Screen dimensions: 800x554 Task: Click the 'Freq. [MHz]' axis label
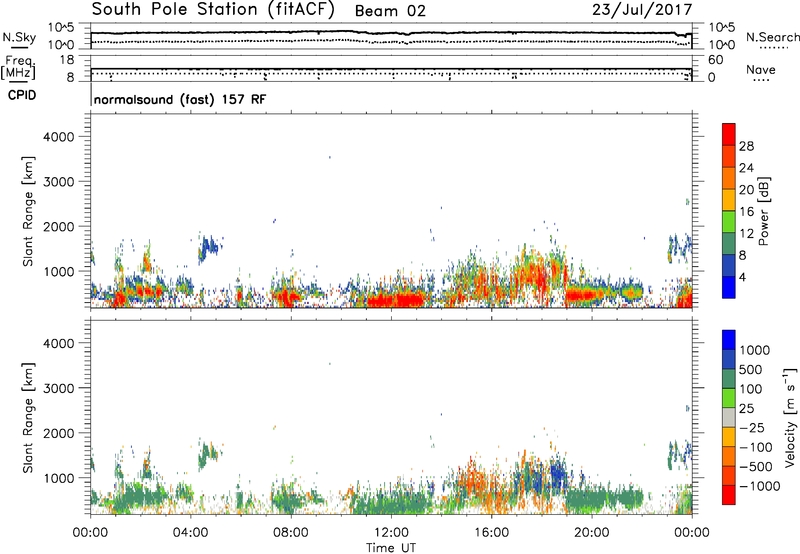[18, 68]
